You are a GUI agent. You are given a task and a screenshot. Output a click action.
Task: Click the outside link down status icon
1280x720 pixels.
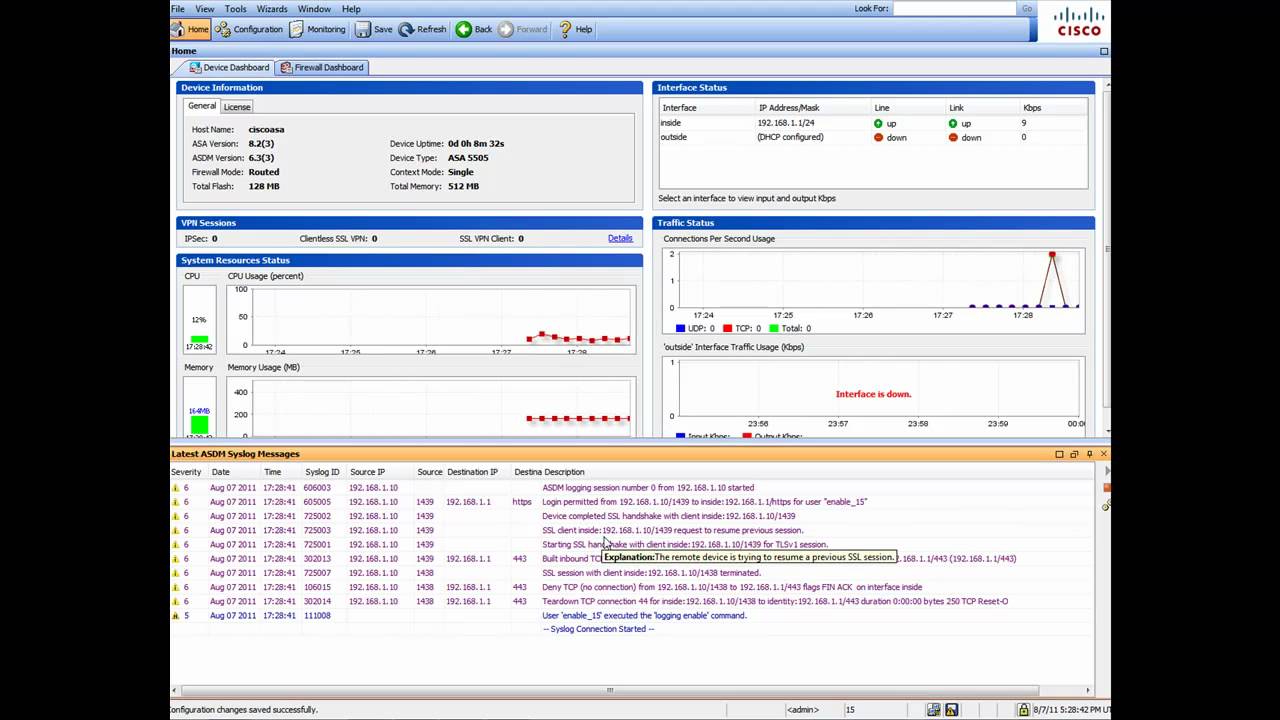[953, 137]
